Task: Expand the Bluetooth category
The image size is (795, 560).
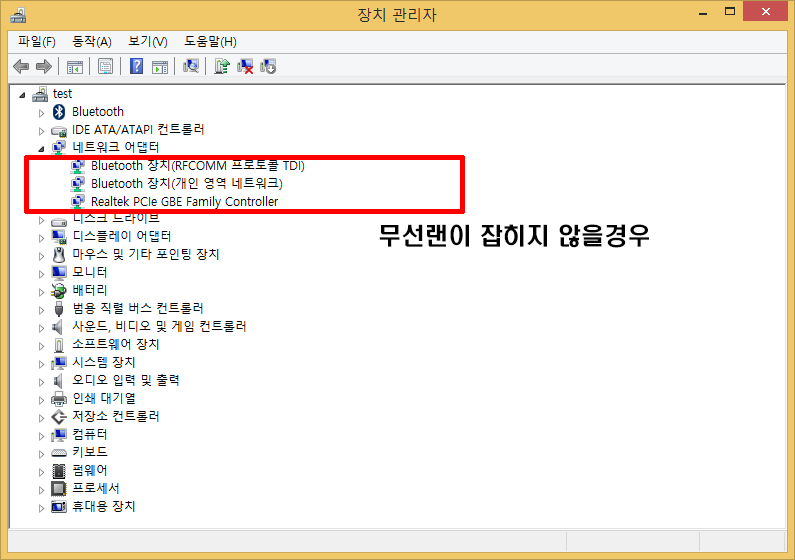Action: 42,113
